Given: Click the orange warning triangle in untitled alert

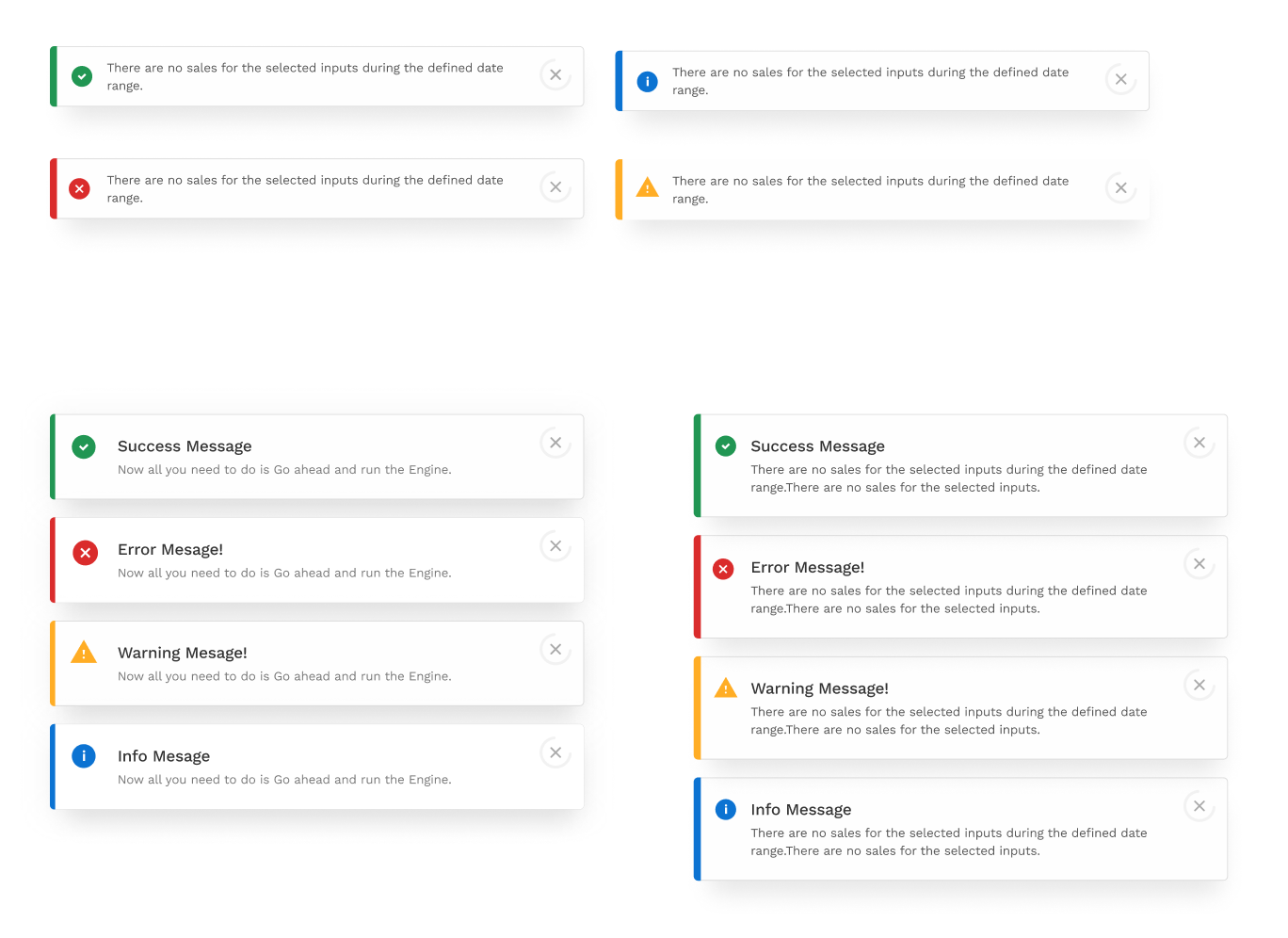Looking at the screenshot, I should click(x=648, y=187).
